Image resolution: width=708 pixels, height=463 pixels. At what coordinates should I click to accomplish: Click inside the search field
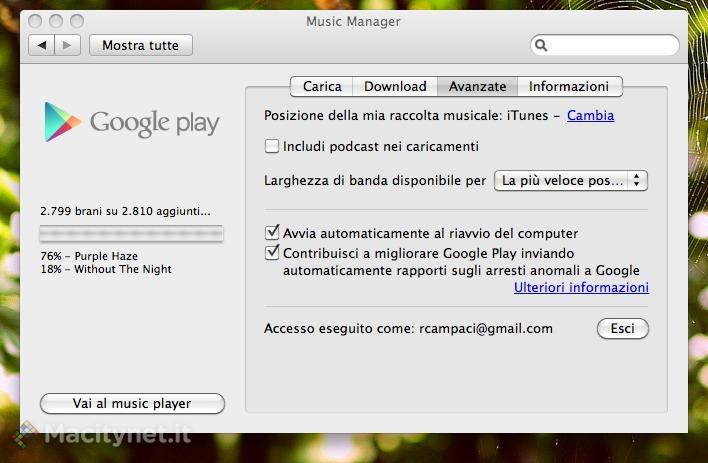point(605,45)
